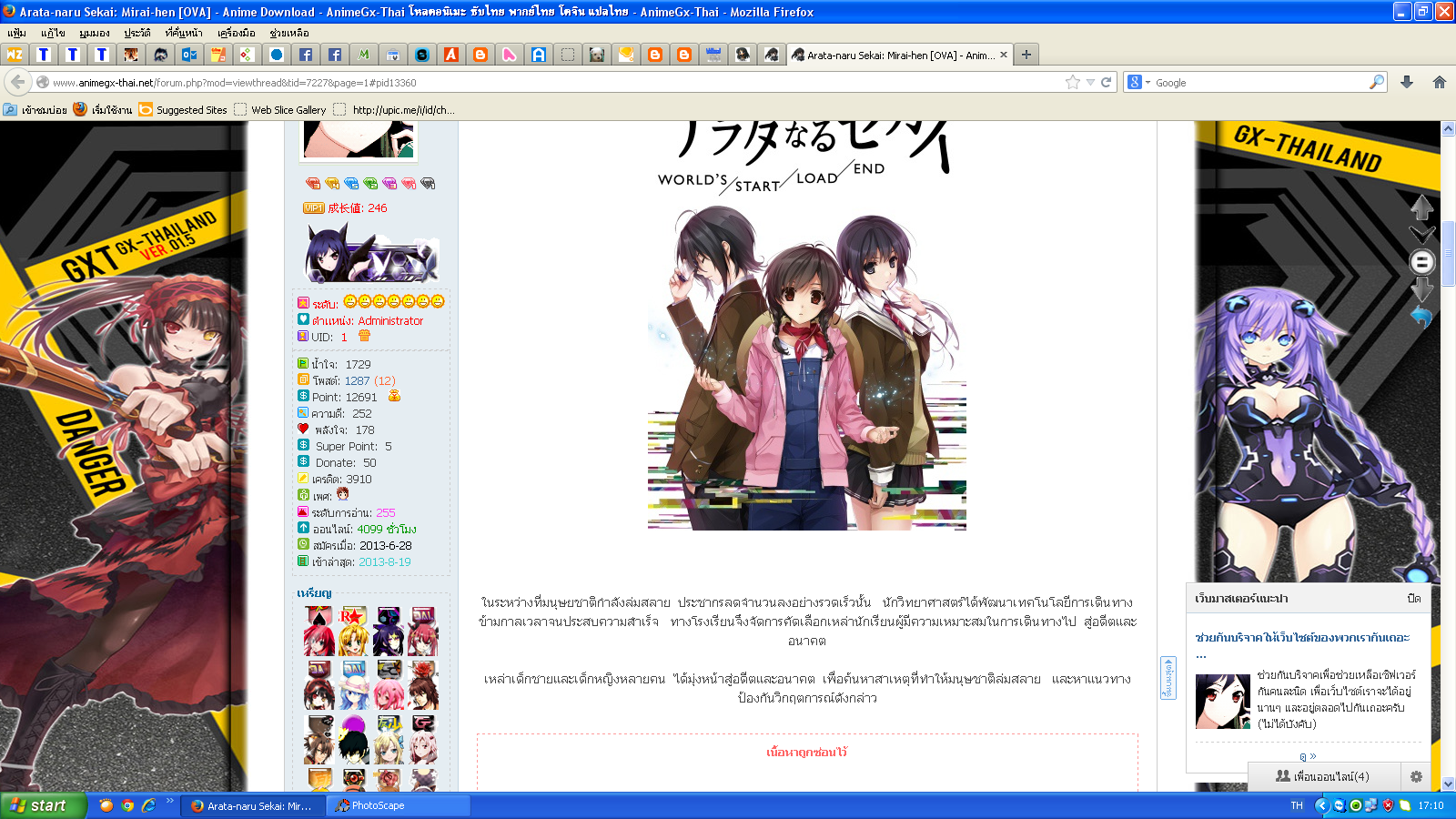This screenshot has height=819, width=1456.
Task: Click the vertical side tab beside the post
Action: pos(1168,678)
